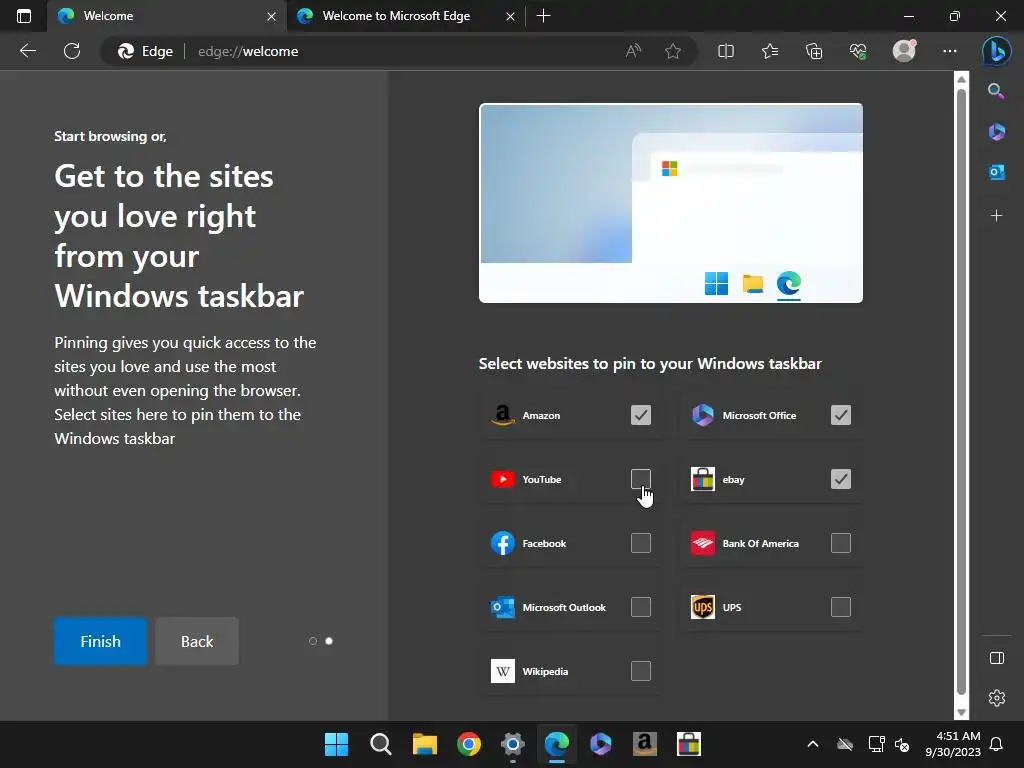1024x768 pixels.
Task: Click the Read aloud icon in address bar
Action: [x=633, y=51]
